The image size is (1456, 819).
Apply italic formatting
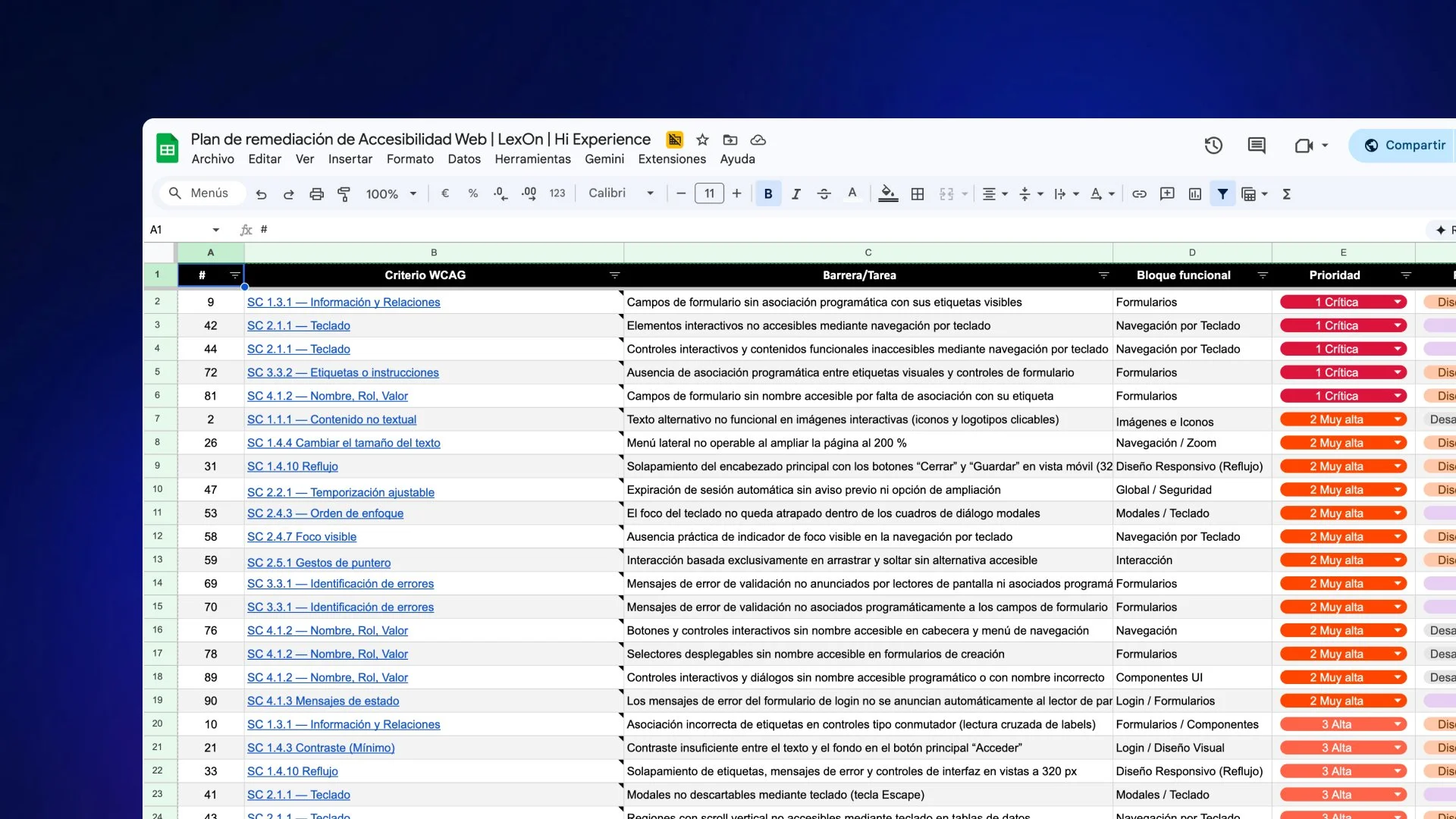(x=795, y=194)
